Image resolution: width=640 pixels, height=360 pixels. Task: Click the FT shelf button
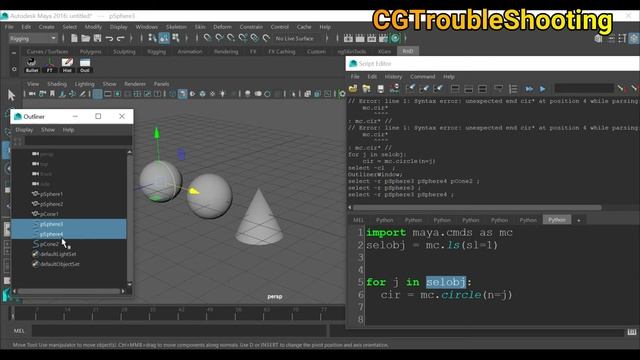click(49, 64)
